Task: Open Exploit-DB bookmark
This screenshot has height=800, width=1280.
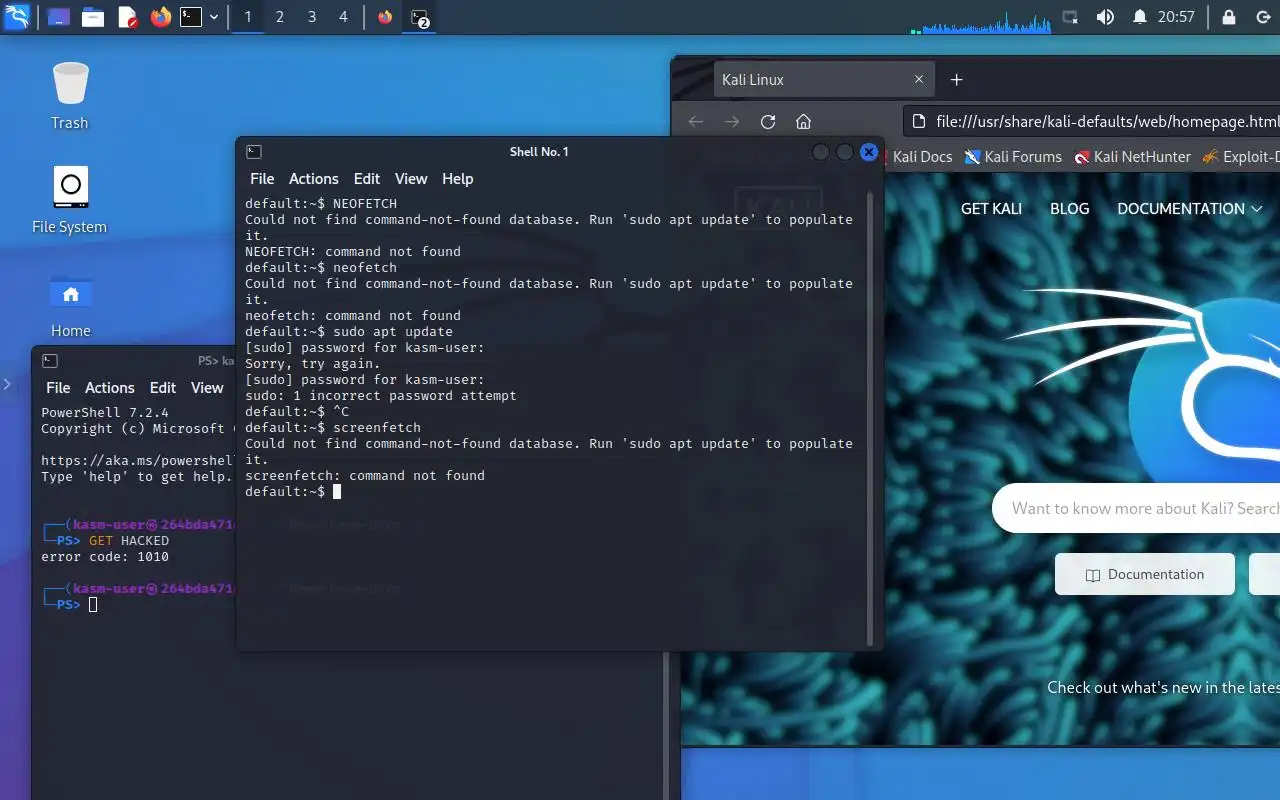Action: (x=1240, y=157)
